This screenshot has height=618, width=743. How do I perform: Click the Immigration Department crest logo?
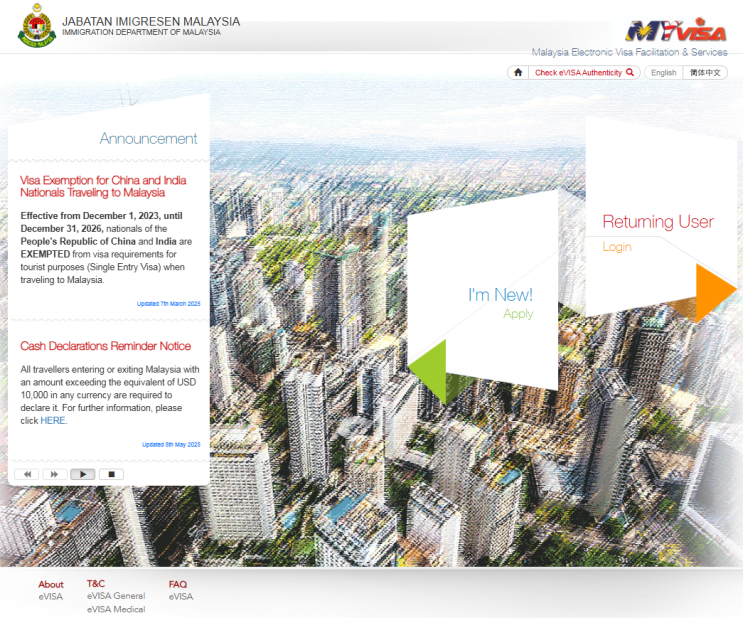[x=37, y=26]
